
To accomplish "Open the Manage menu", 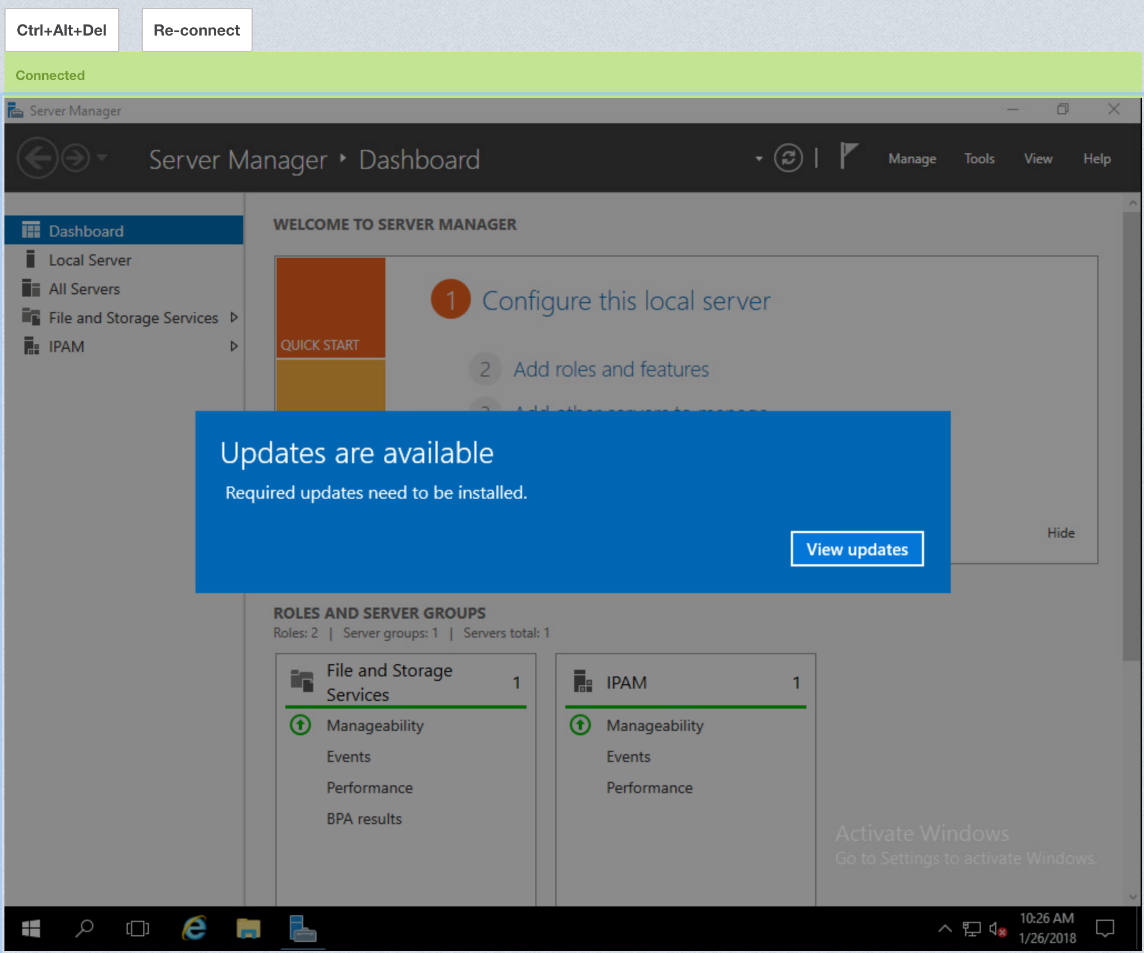I will click(912, 158).
